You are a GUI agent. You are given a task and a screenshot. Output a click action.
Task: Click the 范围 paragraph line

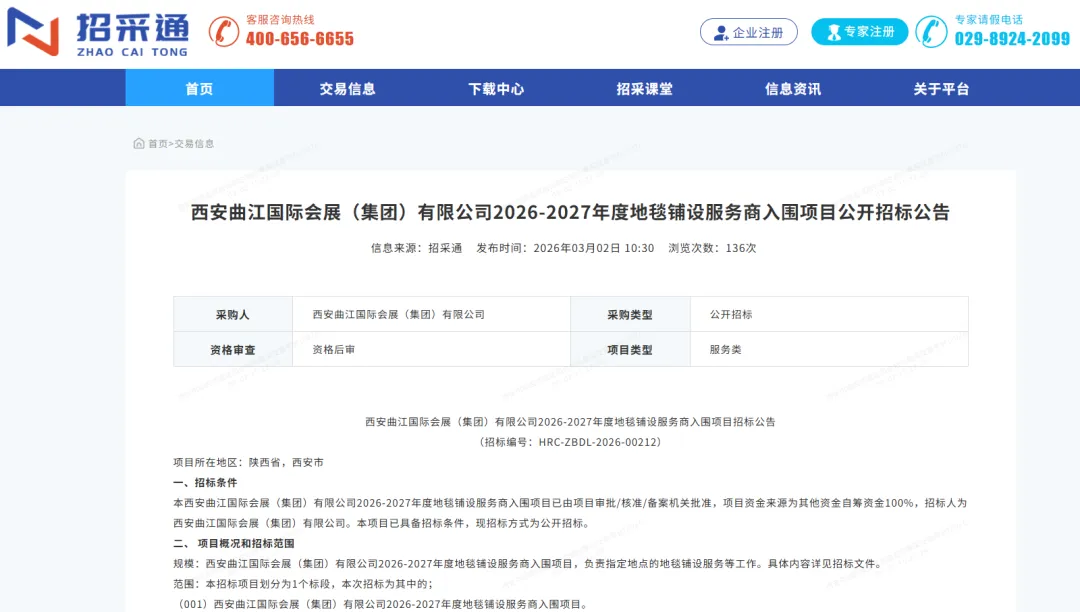pos(303,584)
